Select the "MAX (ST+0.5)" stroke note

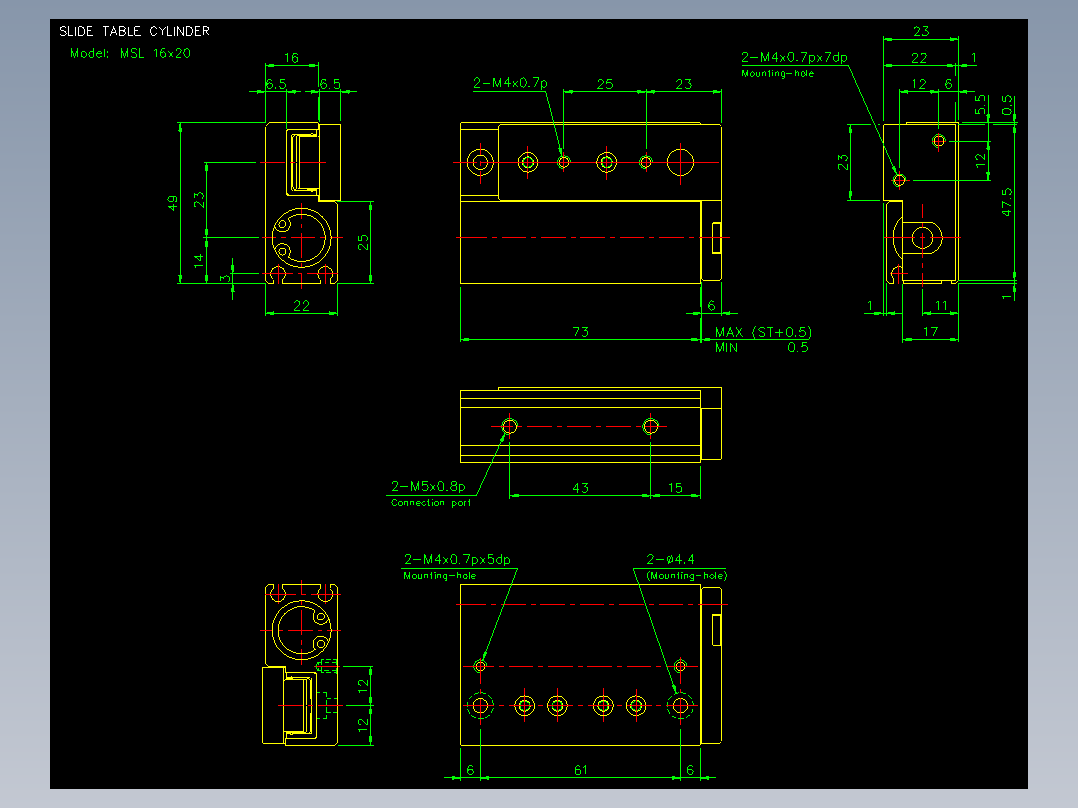point(763,332)
